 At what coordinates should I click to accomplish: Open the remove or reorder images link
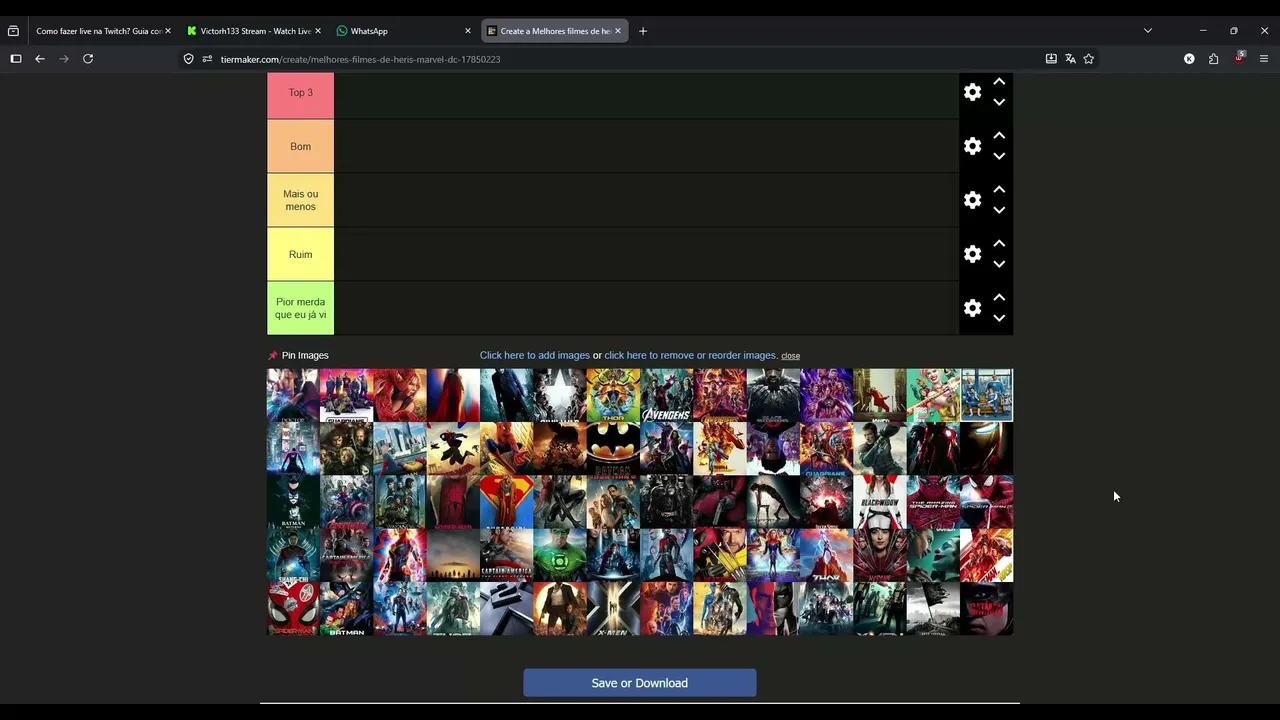click(691, 355)
